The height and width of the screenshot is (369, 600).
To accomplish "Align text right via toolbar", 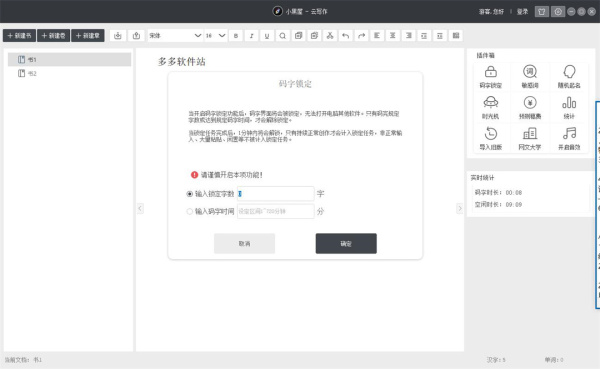I will pyautogui.click(x=409, y=36).
